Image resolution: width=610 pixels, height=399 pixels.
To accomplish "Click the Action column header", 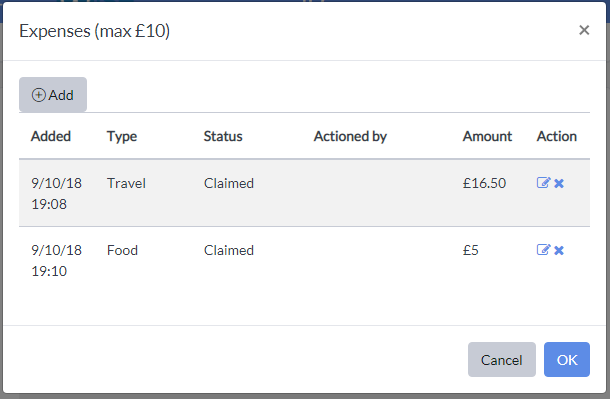I will (x=557, y=136).
